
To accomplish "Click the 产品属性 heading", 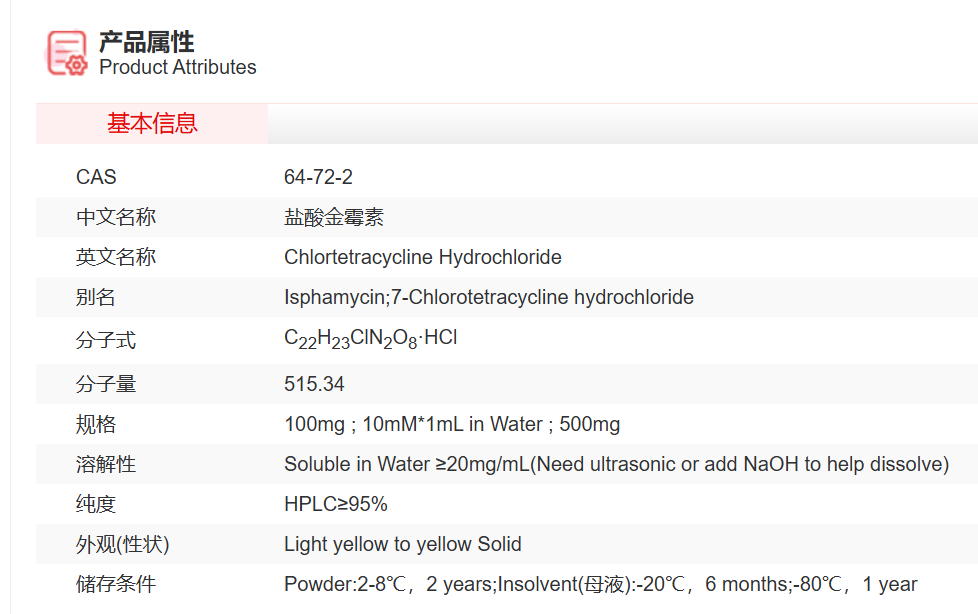I will click(x=146, y=42).
